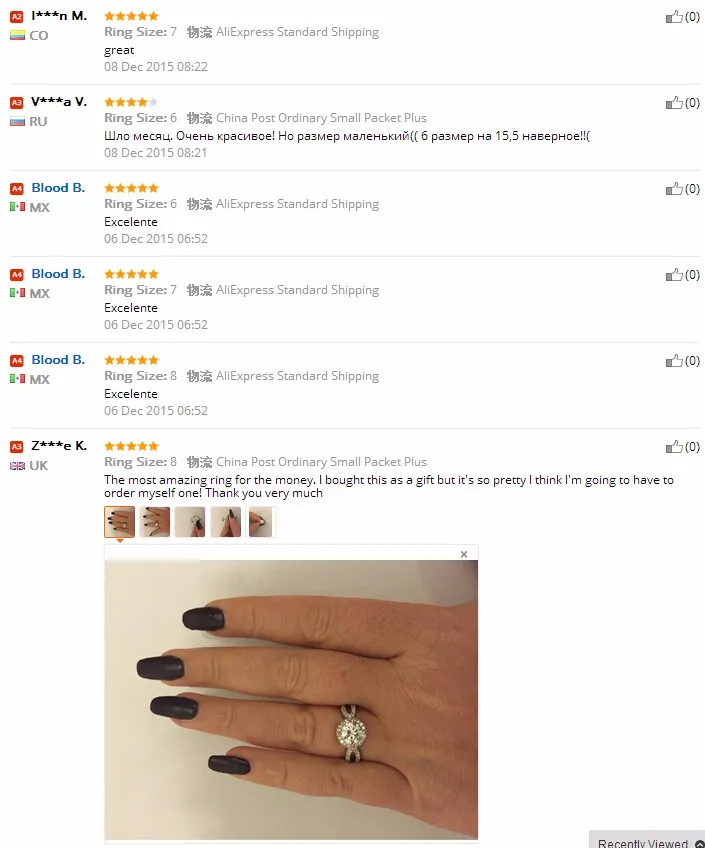
Task: Expand the Recently Viewed panel
Action: coord(647,842)
